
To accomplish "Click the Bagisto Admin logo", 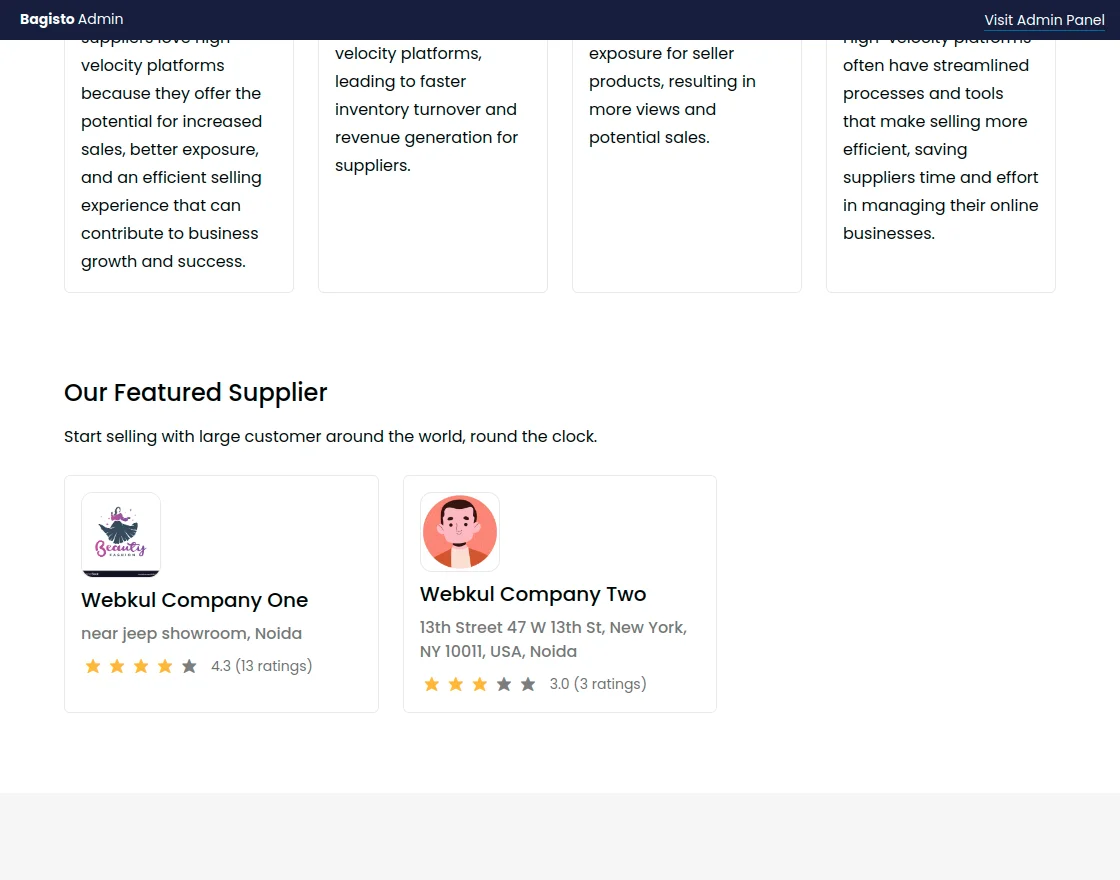I will click(70, 18).
